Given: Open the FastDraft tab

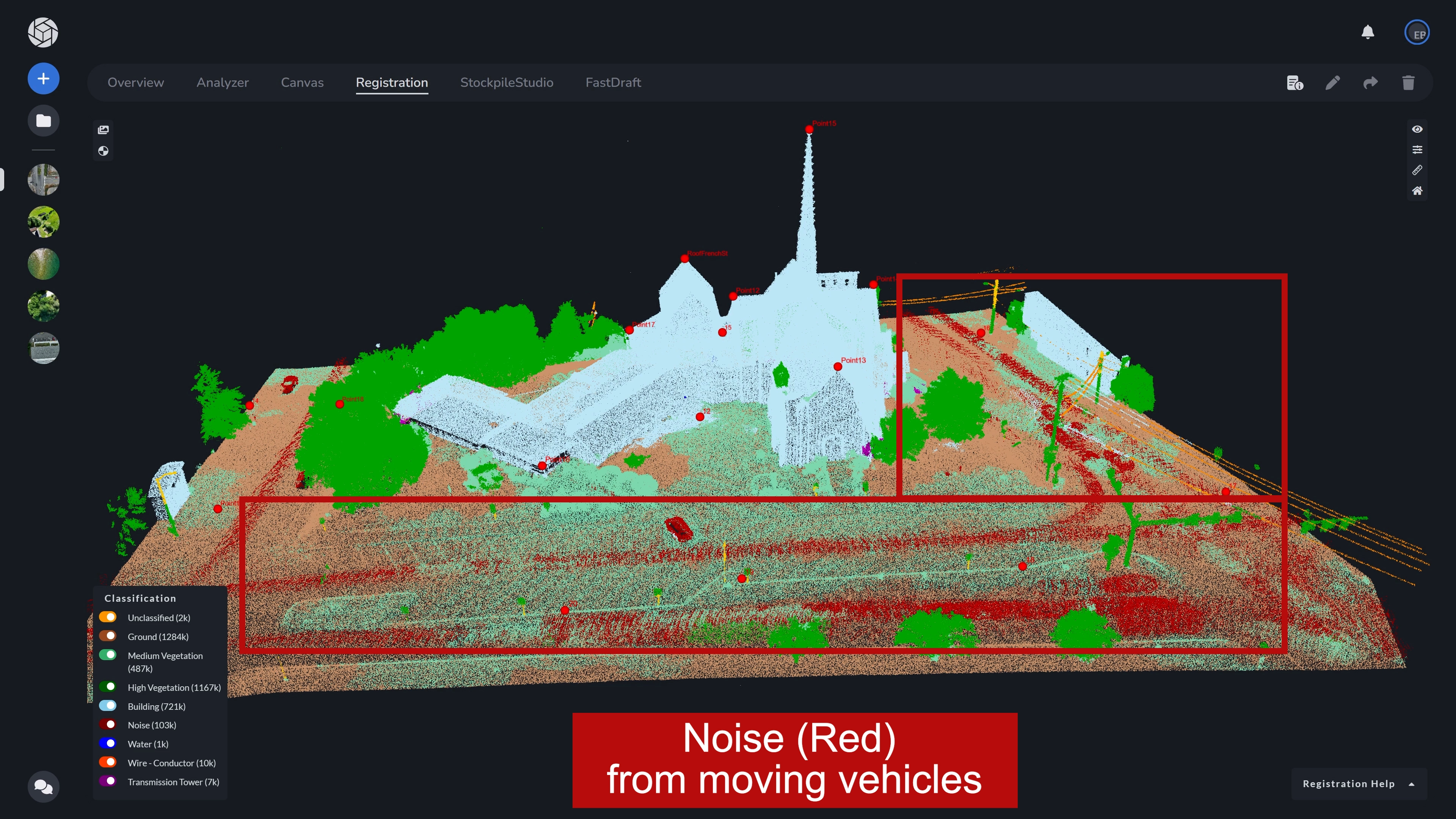Looking at the screenshot, I should tap(613, 83).
